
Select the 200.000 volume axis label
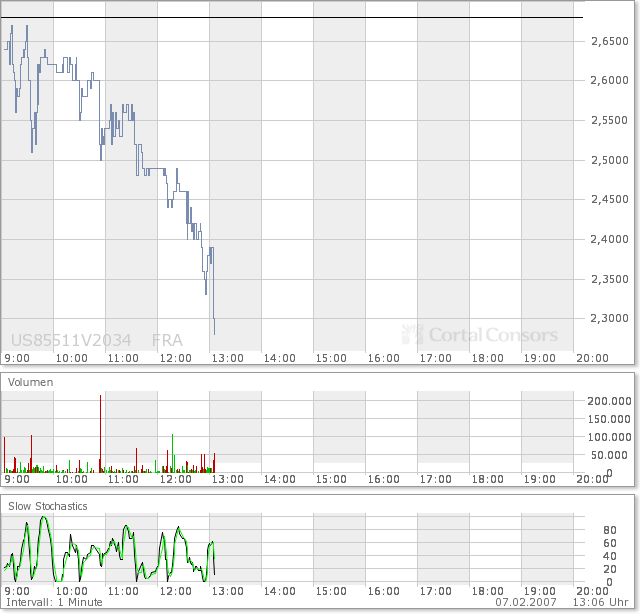[x=609, y=401]
